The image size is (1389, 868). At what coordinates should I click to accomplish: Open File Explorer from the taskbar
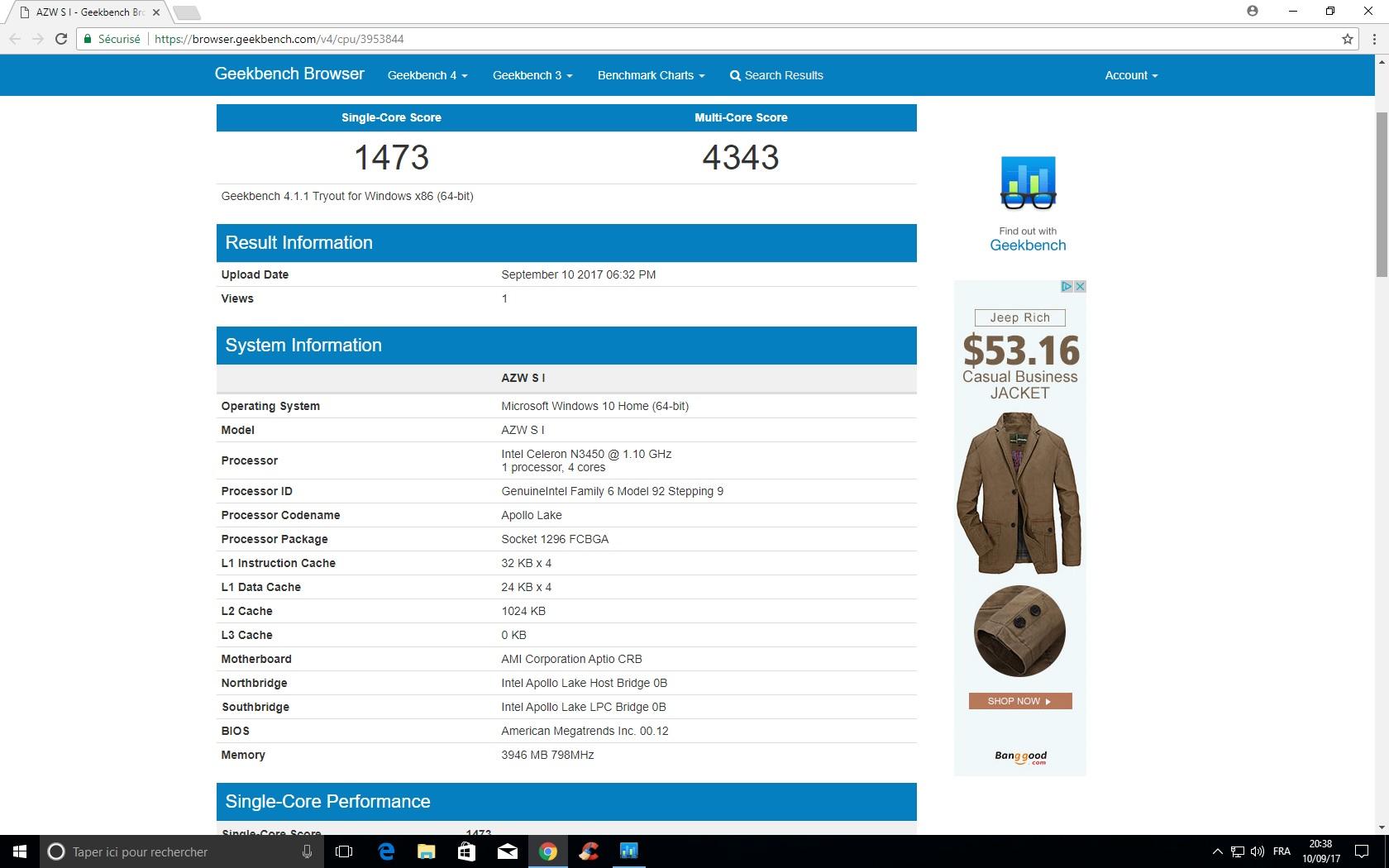pyautogui.click(x=427, y=851)
